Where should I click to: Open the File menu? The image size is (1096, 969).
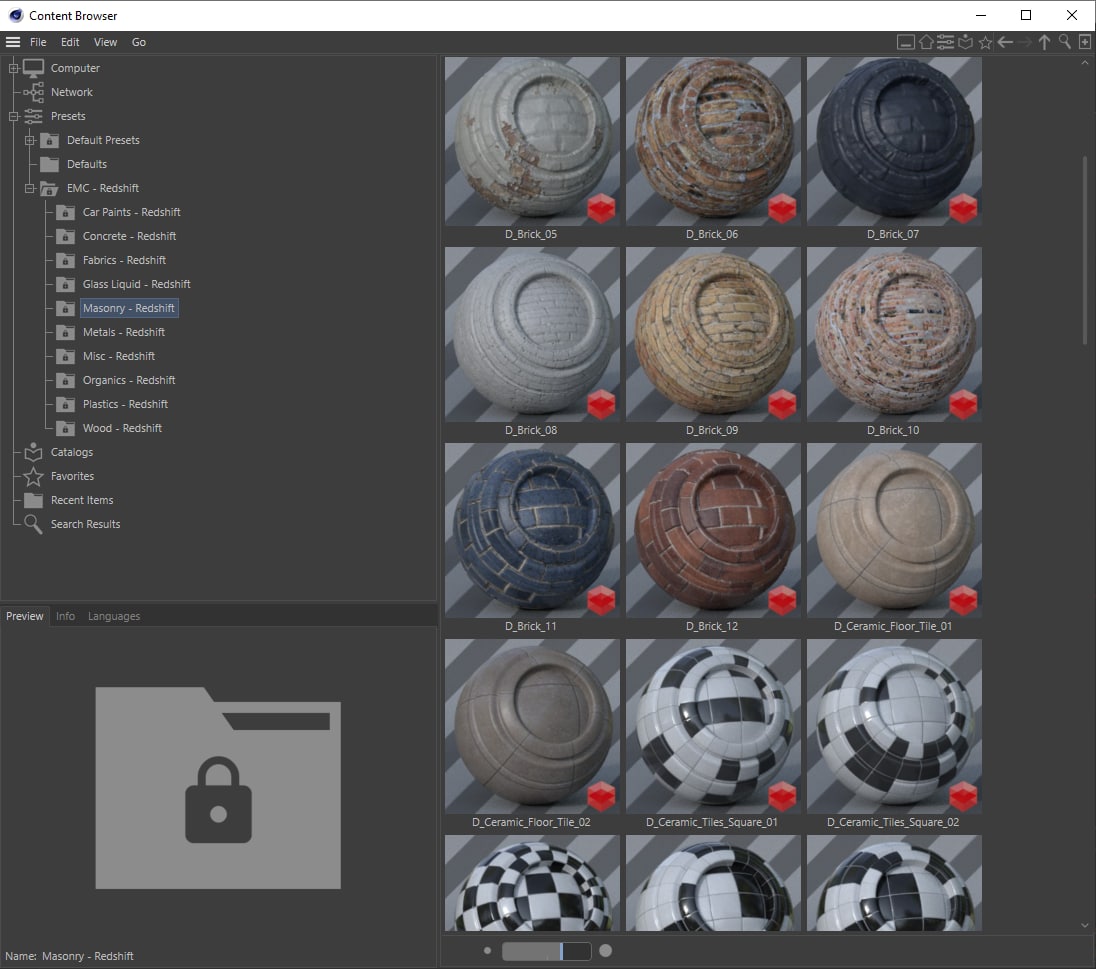point(38,42)
